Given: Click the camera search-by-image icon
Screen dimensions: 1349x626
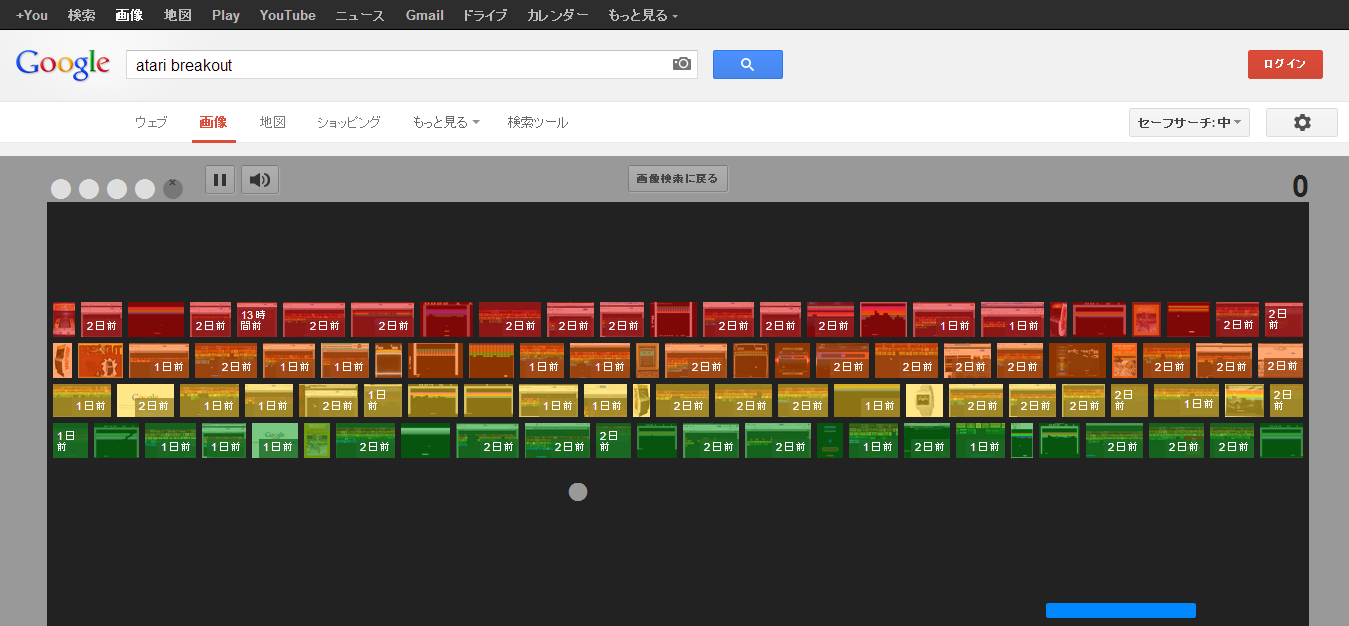Looking at the screenshot, I should pyautogui.click(x=682, y=64).
